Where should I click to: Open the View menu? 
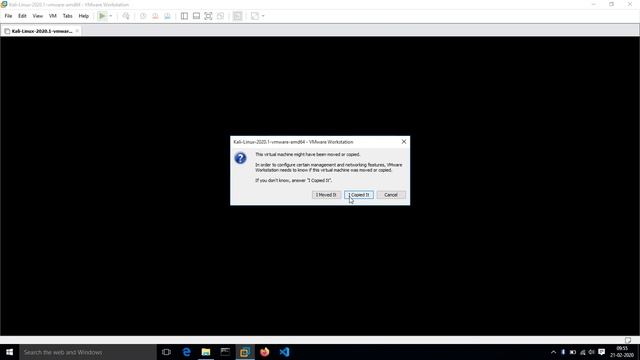(x=38, y=16)
